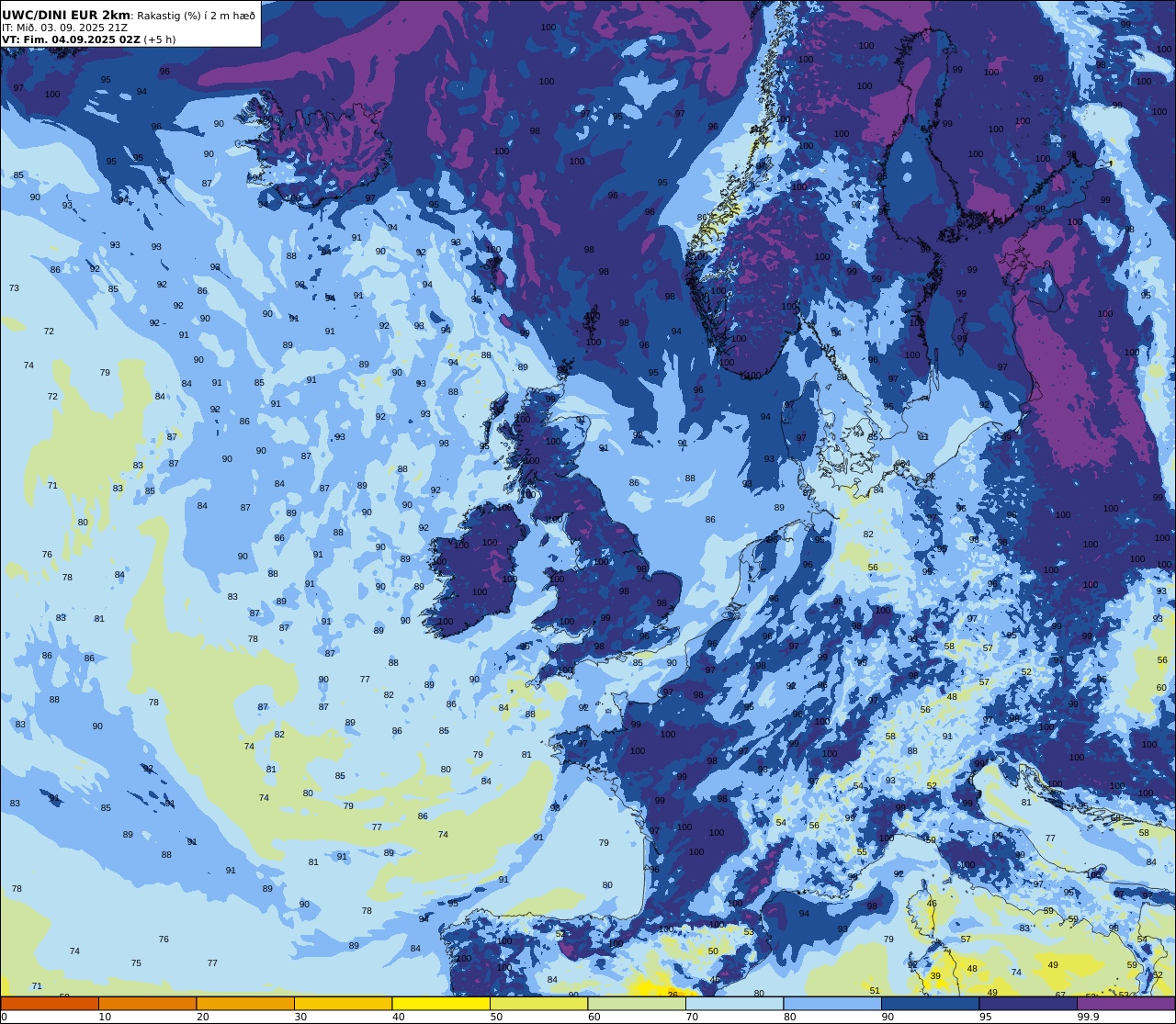
Task: Click the humidity value "26" in bright yellow area
Action: pos(673,994)
